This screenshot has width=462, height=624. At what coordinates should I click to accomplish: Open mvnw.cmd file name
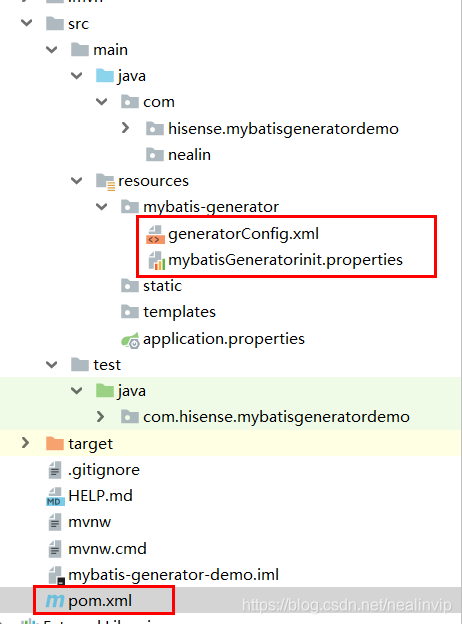tap(107, 549)
